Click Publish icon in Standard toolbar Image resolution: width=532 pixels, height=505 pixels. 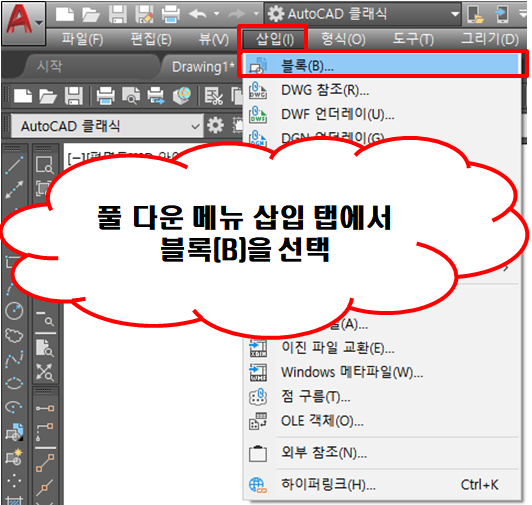tap(156, 96)
